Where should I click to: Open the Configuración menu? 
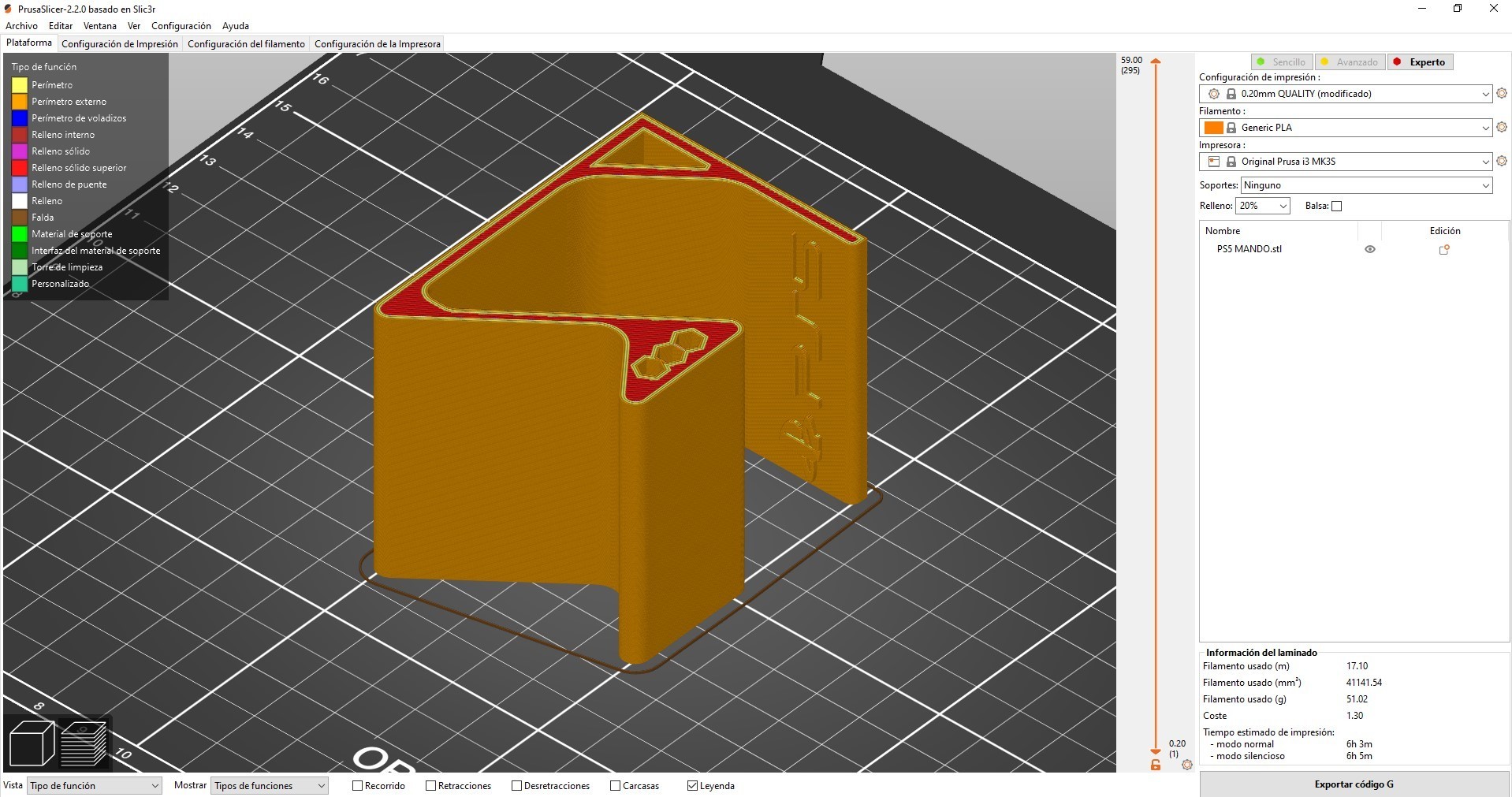181,26
